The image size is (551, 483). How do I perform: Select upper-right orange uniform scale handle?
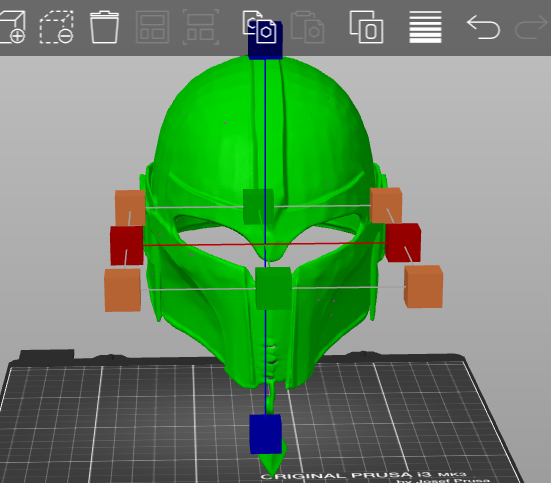coord(386,205)
